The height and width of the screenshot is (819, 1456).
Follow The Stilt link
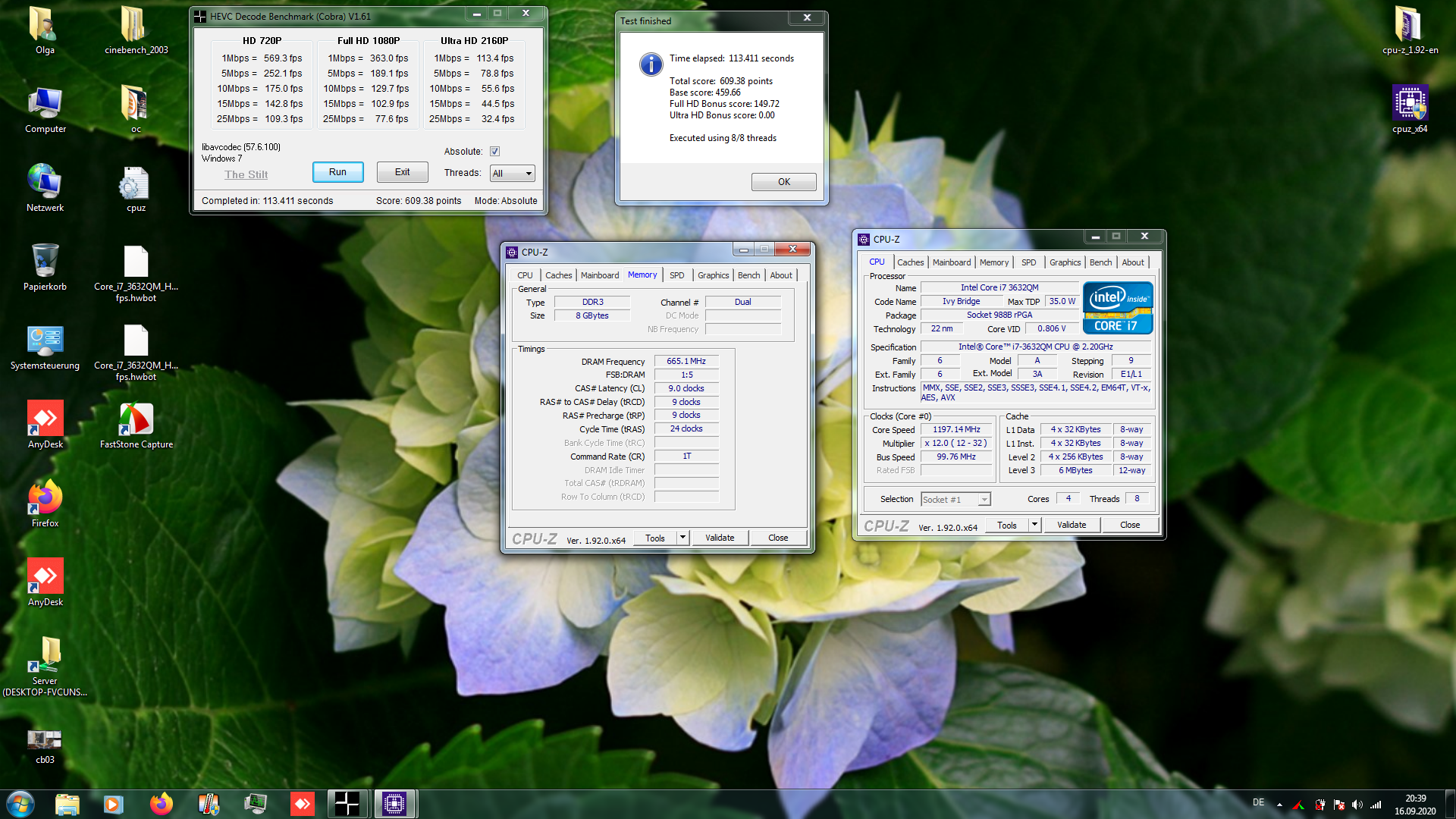coord(246,174)
